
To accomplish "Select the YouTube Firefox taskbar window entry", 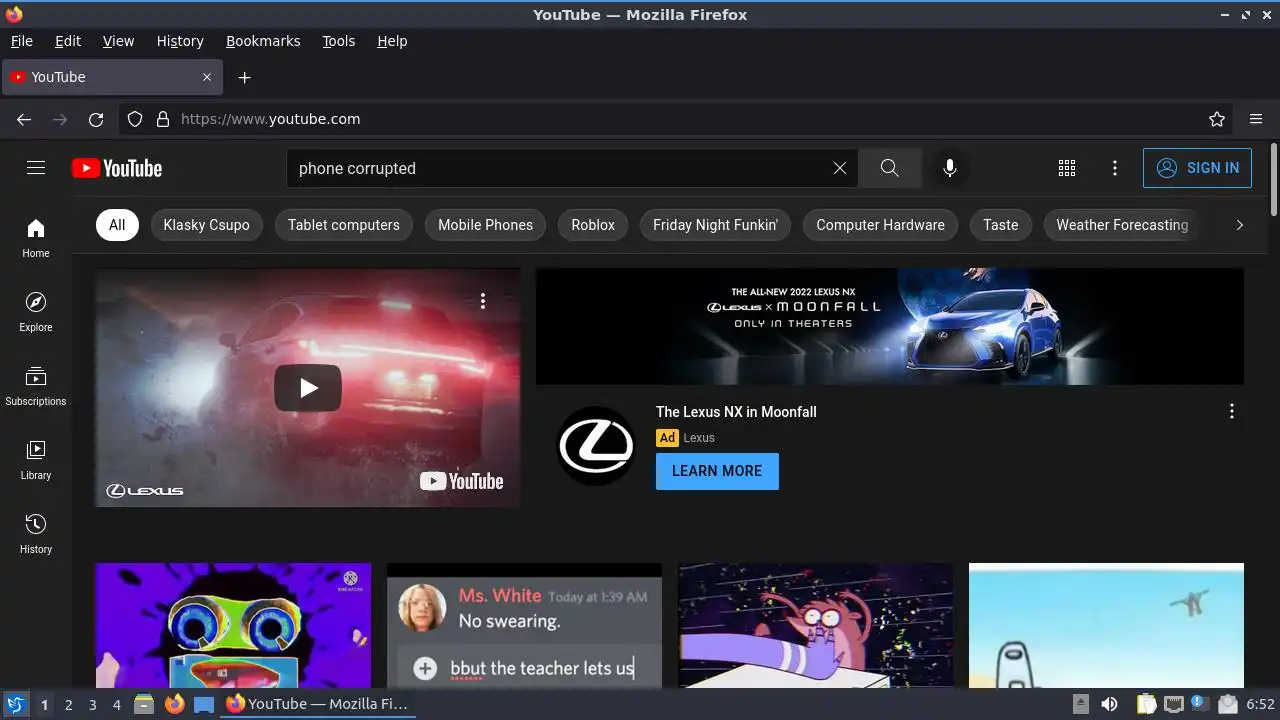I will coord(318,705).
